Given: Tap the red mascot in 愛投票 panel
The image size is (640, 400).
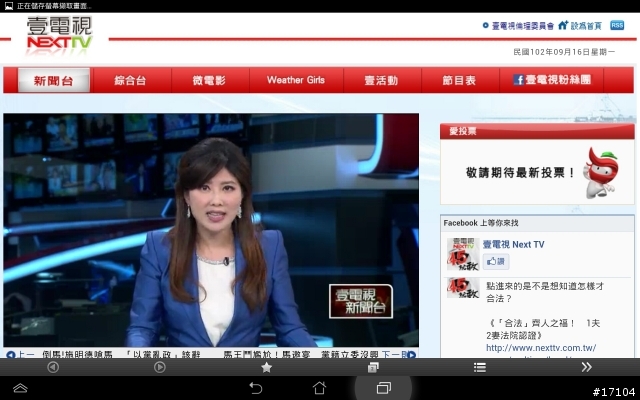Looking at the screenshot, I should [x=601, y=173].
